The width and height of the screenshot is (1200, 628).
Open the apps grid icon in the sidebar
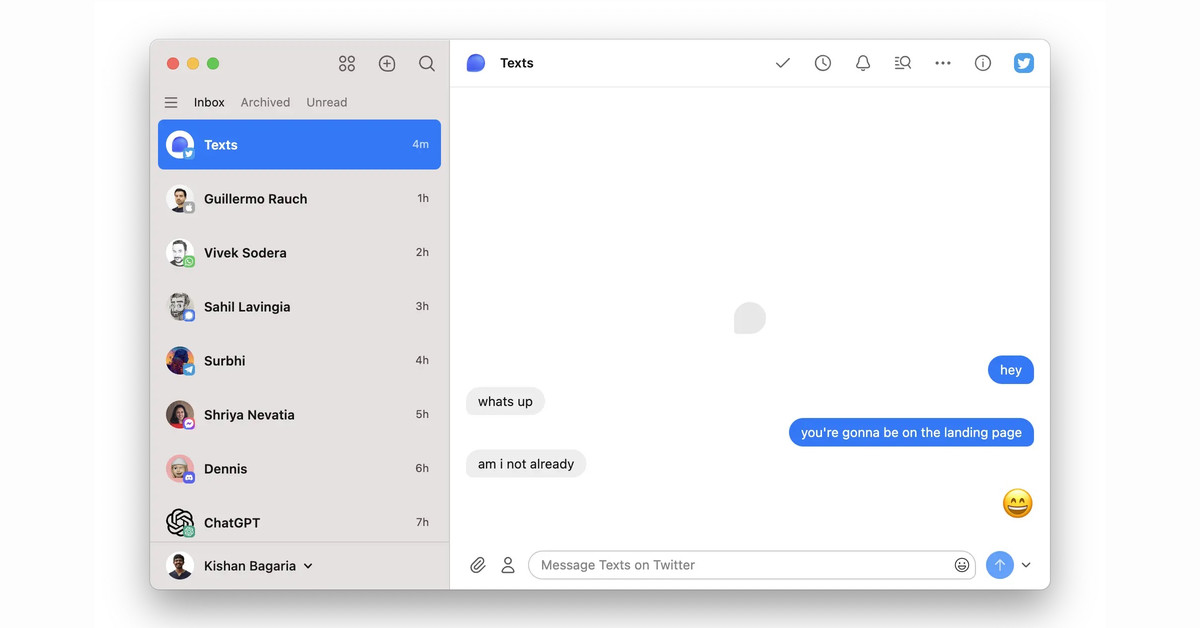(x=346, y=63)
